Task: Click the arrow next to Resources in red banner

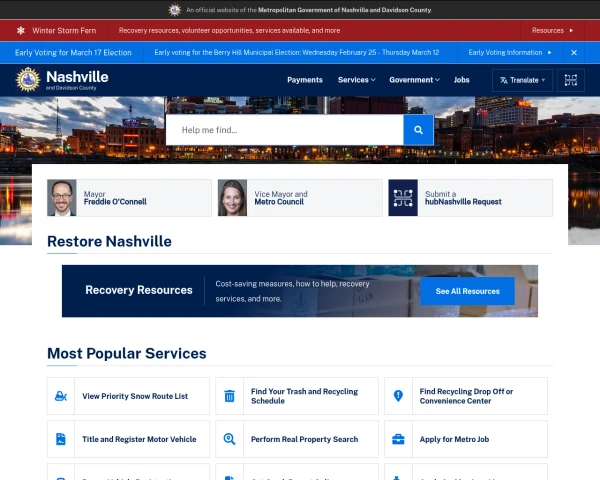Action: coord(571,30)
